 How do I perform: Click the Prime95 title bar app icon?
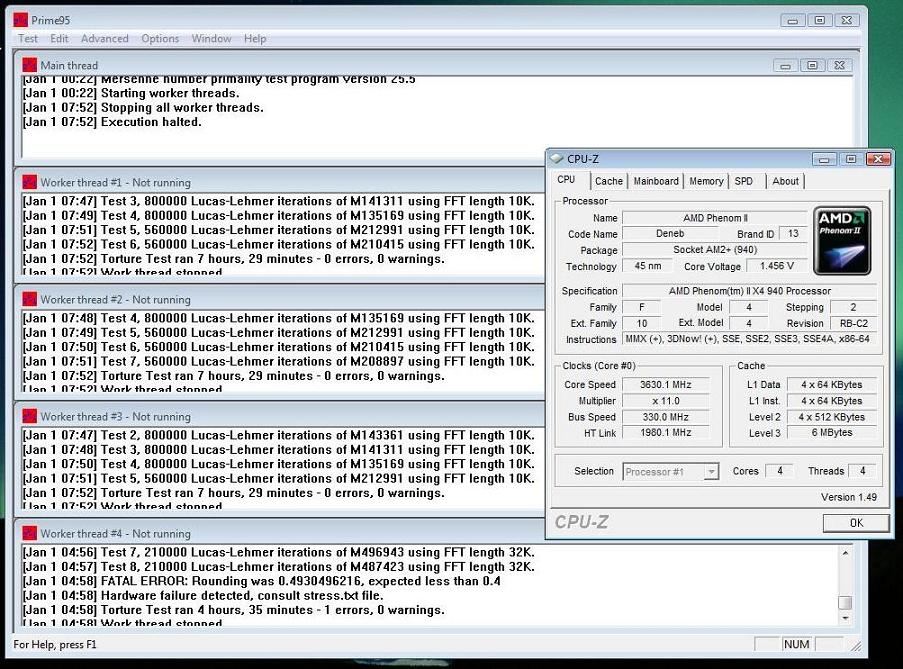coord(21,20)
